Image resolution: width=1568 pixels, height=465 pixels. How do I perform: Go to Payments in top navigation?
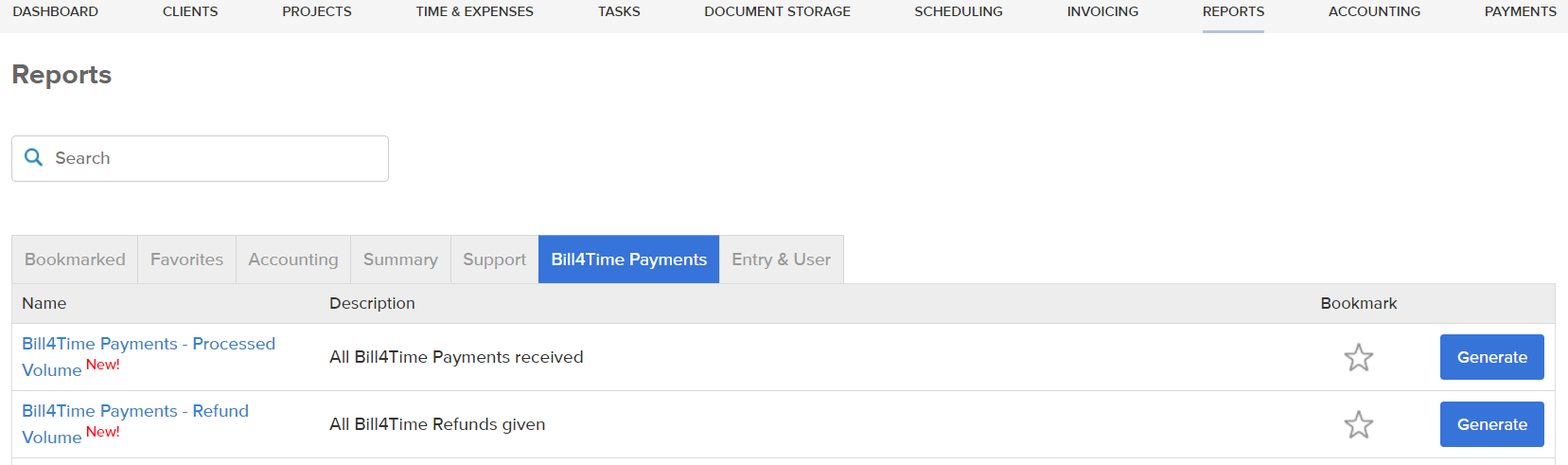click(x=1520, y=11)
